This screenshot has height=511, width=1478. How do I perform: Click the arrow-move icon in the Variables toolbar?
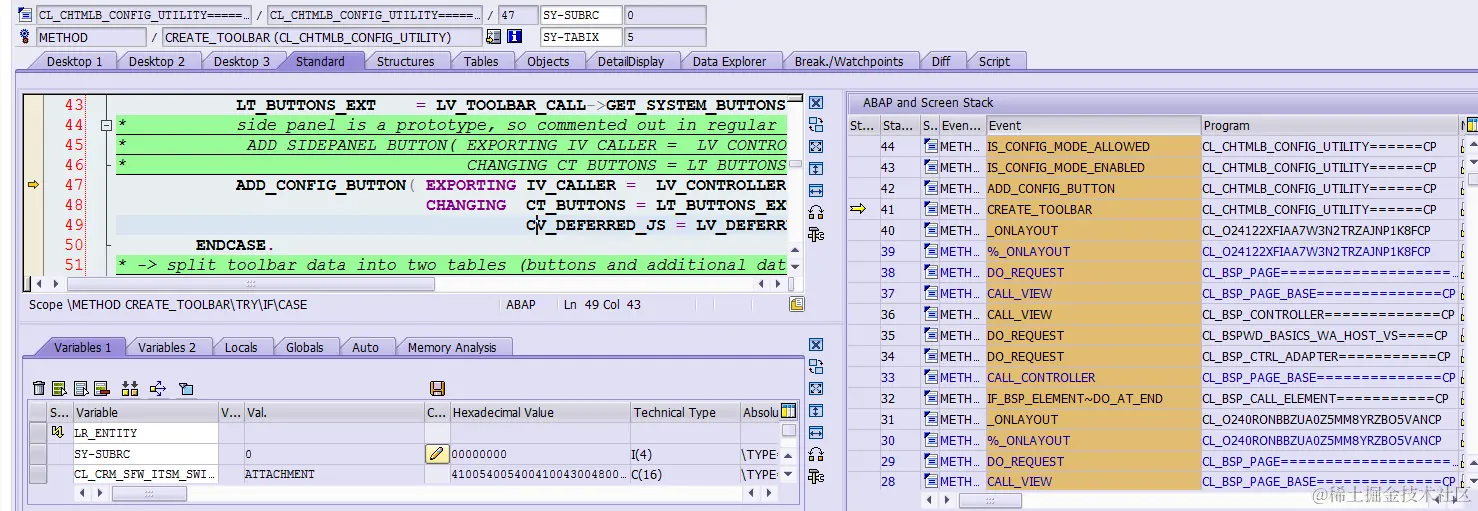(x=158, y=388)
